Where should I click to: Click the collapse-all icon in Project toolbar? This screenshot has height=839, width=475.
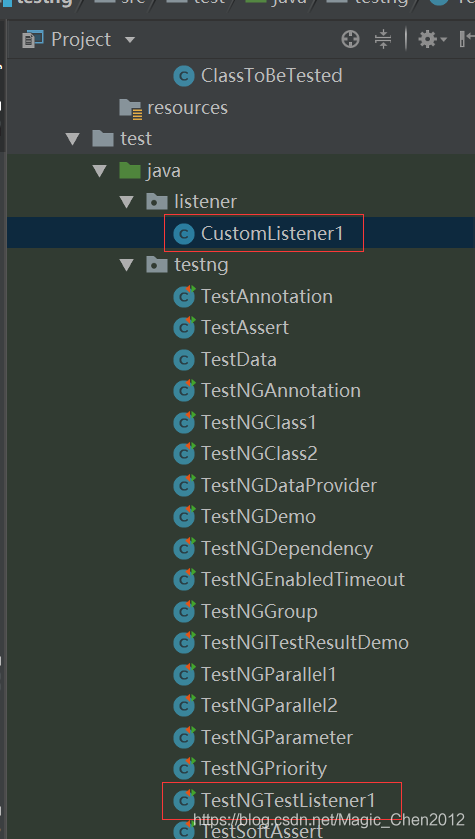click(x=383, y=39)
